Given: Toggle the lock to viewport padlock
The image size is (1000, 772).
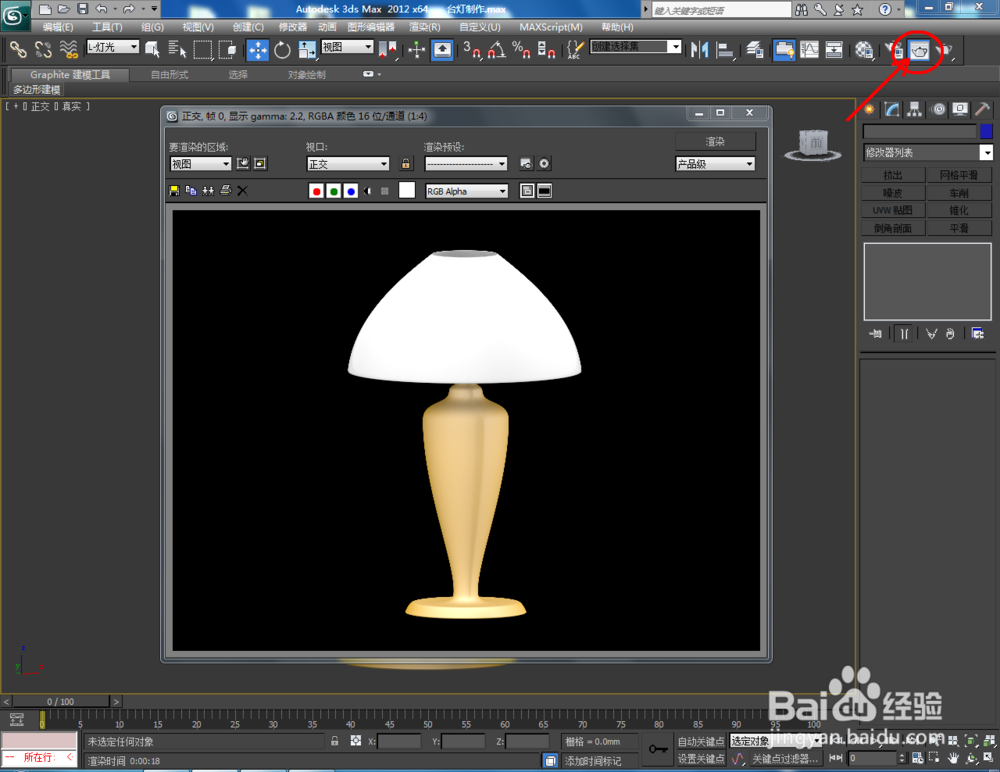Looking at the screenshot, I should point(406,164).
